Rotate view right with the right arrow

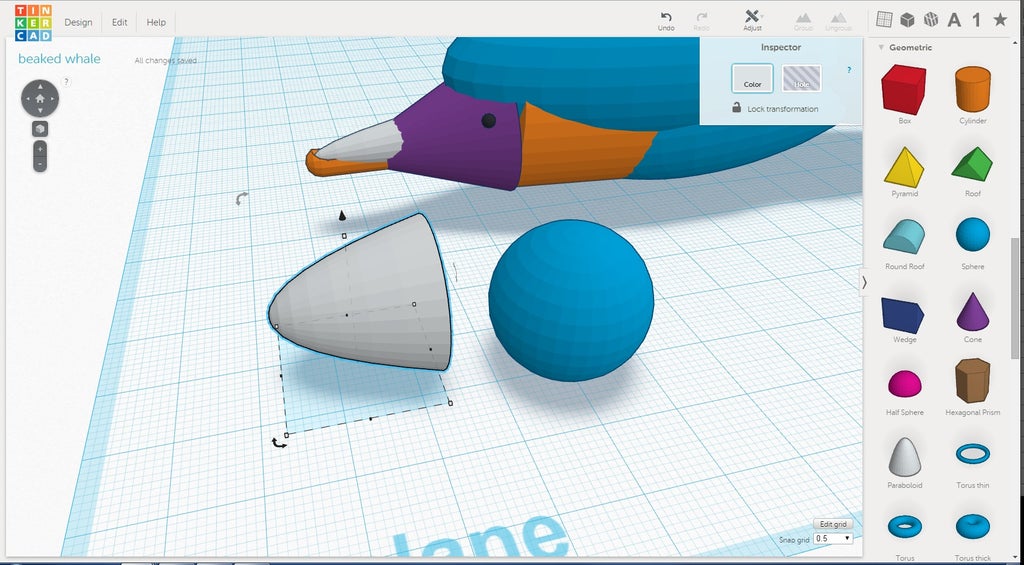pyautogui.click(x=53, y=99)
